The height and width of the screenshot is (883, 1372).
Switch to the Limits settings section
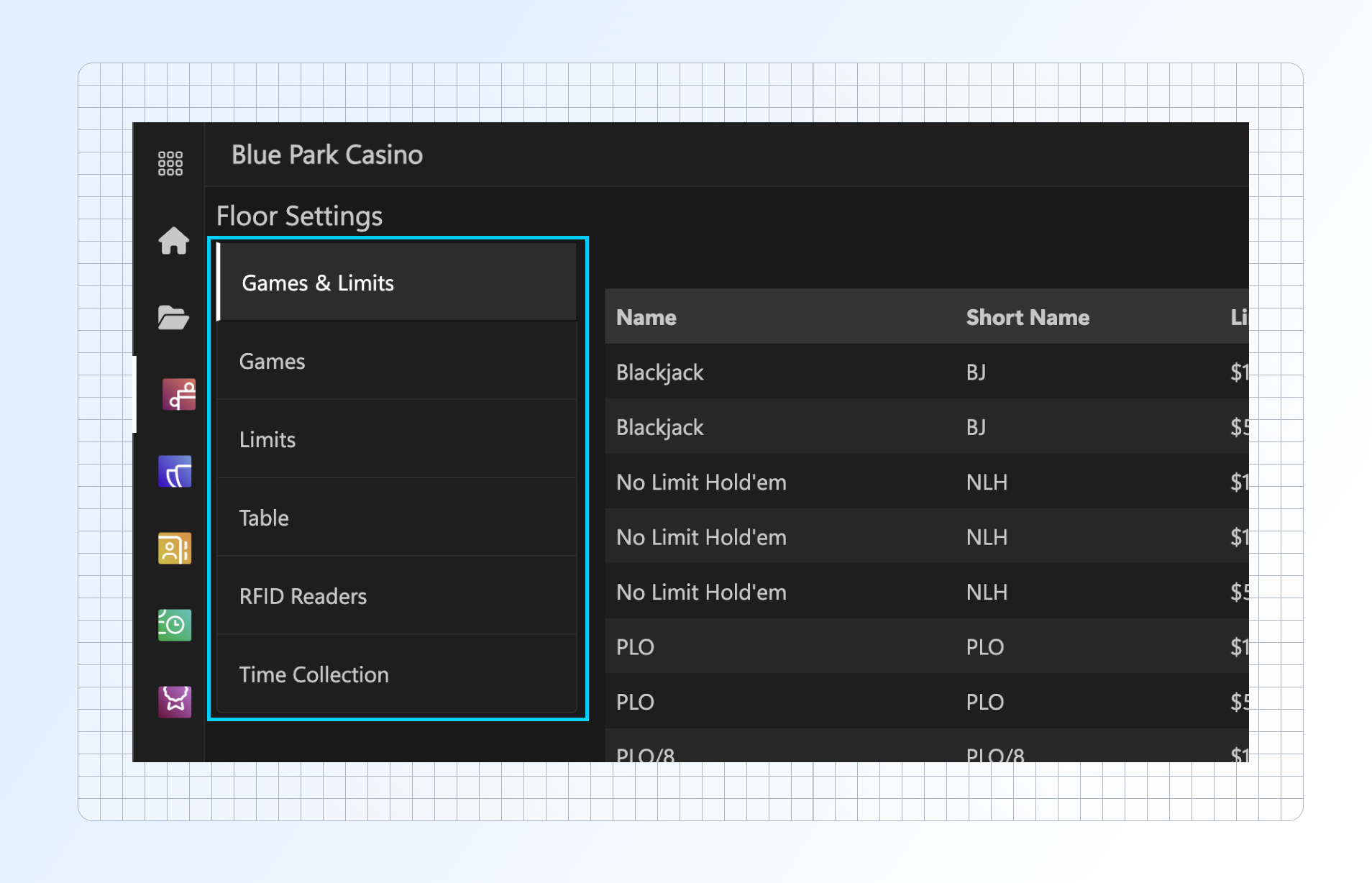397,439
